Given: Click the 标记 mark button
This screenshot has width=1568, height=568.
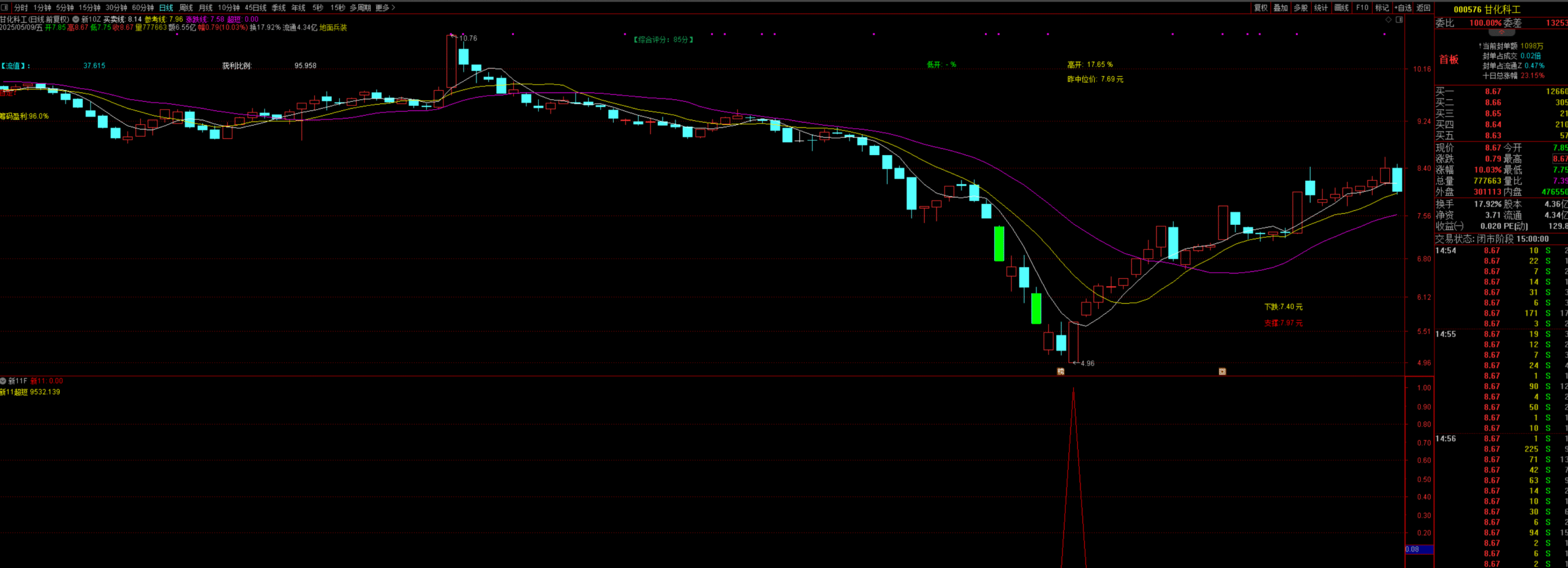Looking at the screenshot, I should [x=1382, y=7].
